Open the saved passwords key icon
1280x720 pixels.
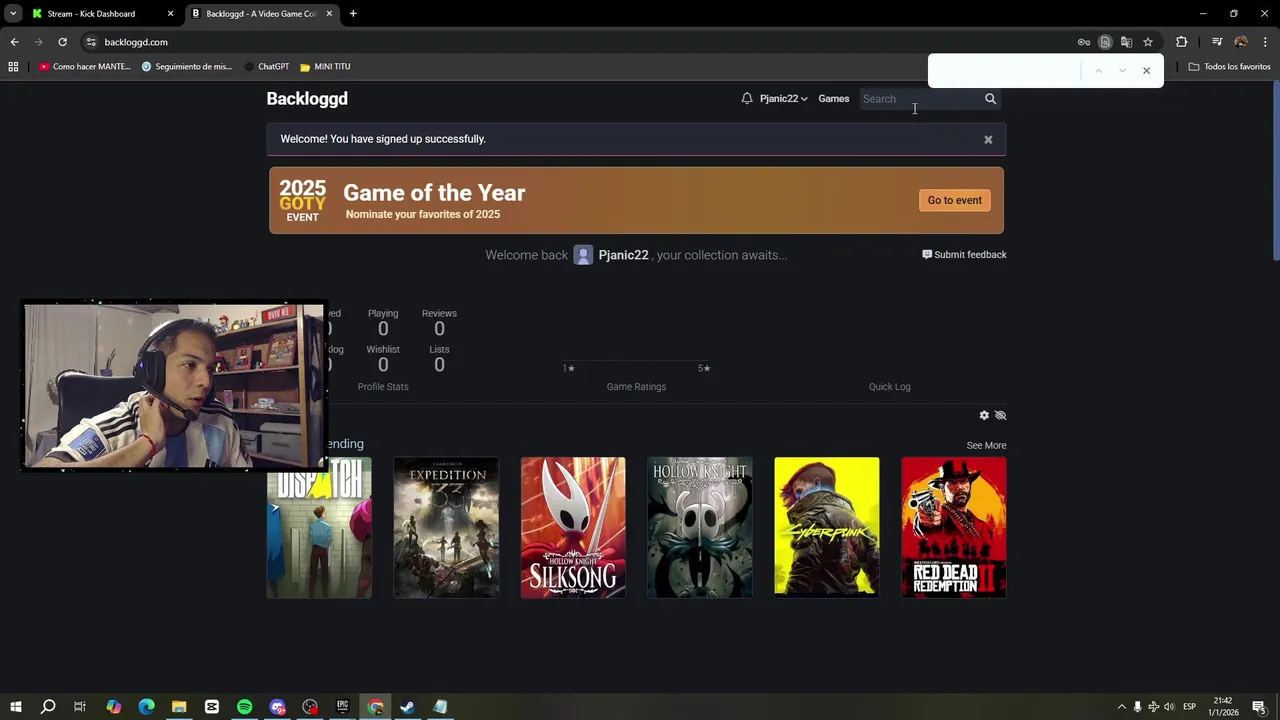click(1084, 42)
